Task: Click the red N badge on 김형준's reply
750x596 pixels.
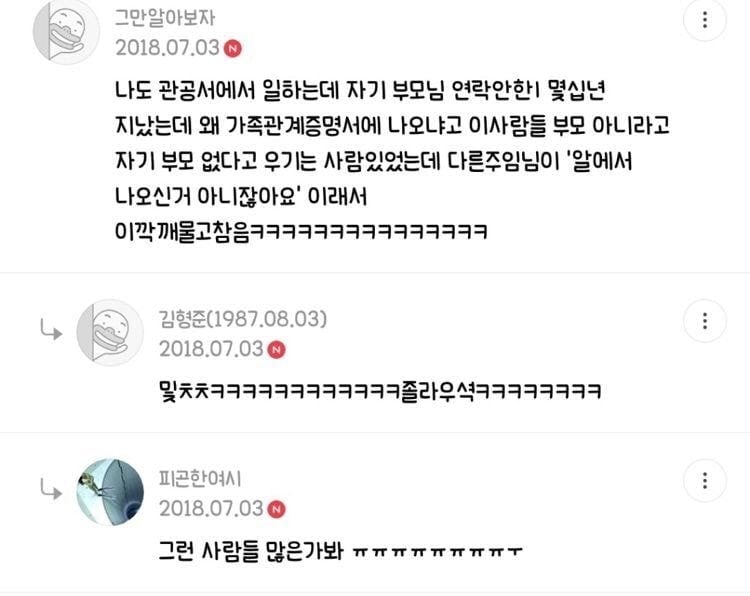Action: 276,350
